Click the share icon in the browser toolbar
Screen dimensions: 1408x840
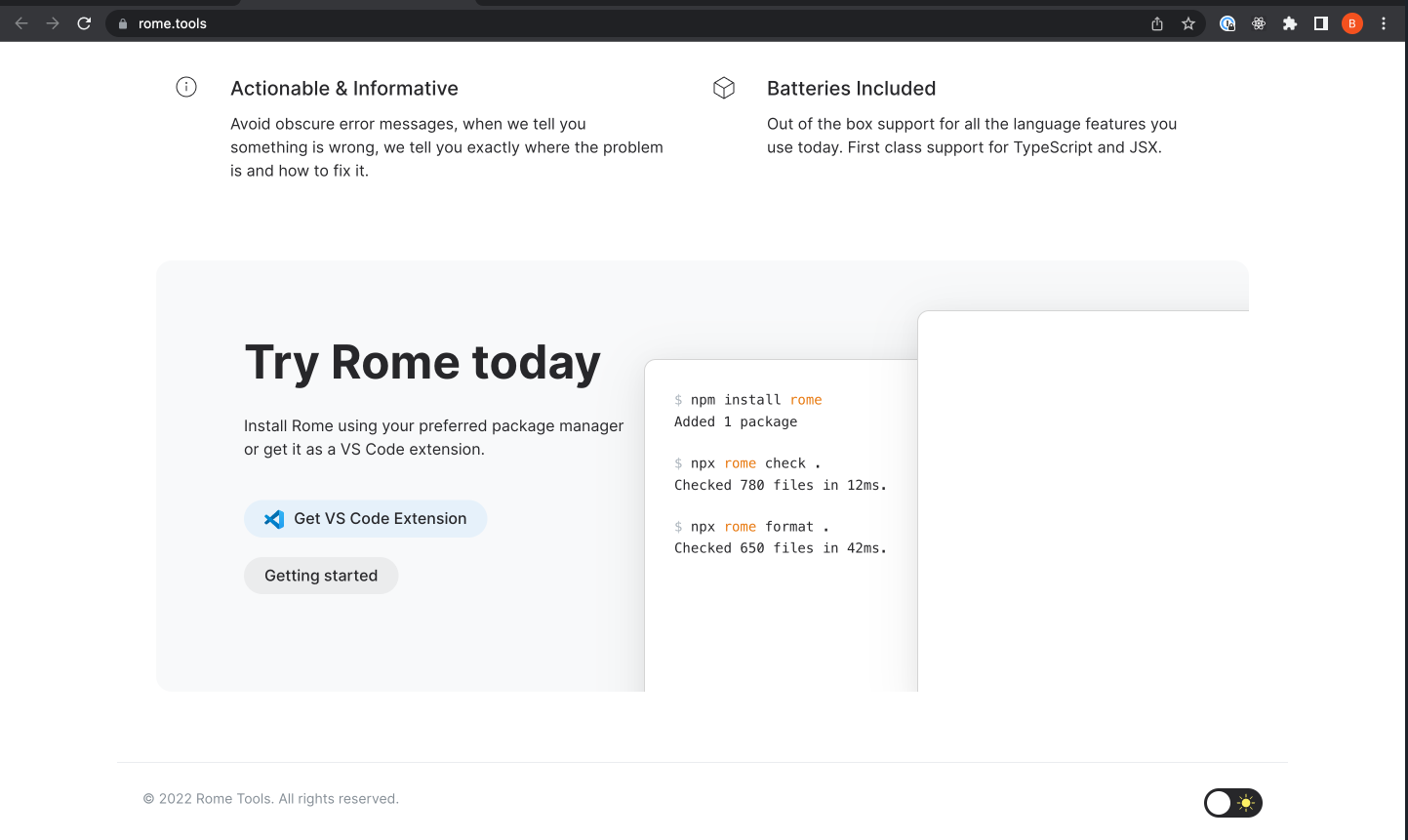pos(1156,22)
